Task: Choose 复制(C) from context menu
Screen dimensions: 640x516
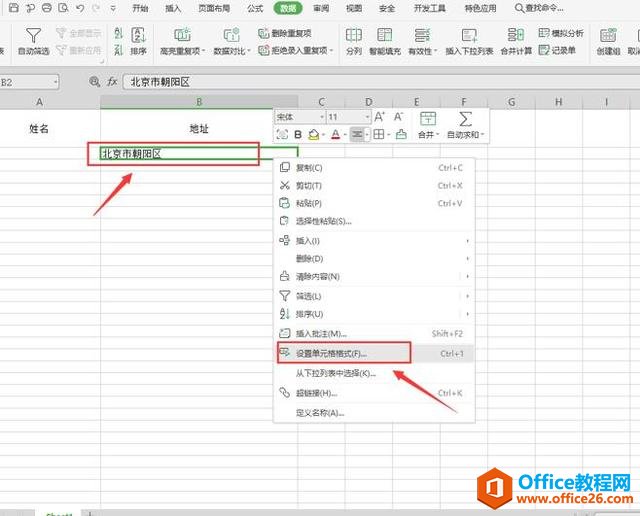Action: [374, 168]
